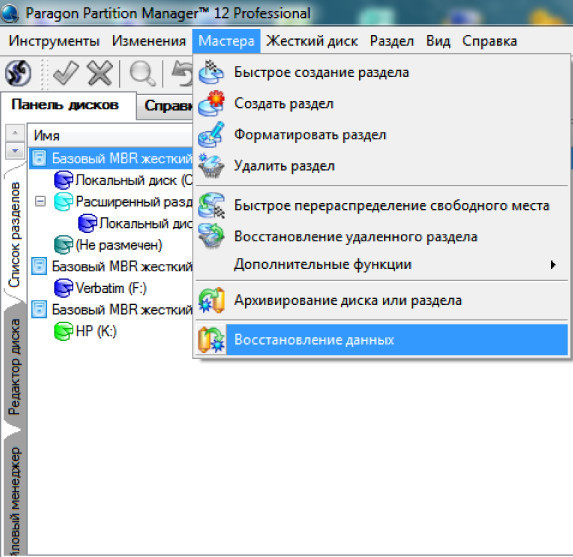Discard changes with the X icon
This screenshot has width=573, height=557.
100,73
